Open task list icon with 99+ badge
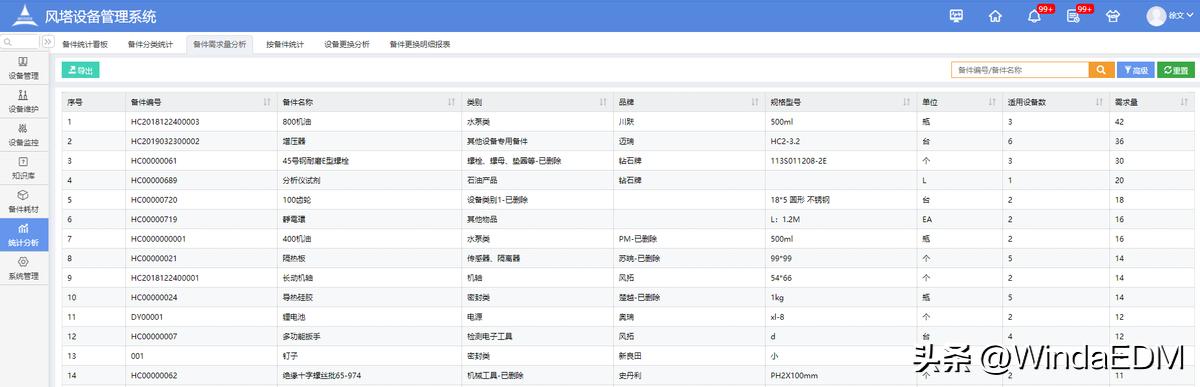Image resolution: width=1200 pixels, height=387 pixels. coord(1073,15)
